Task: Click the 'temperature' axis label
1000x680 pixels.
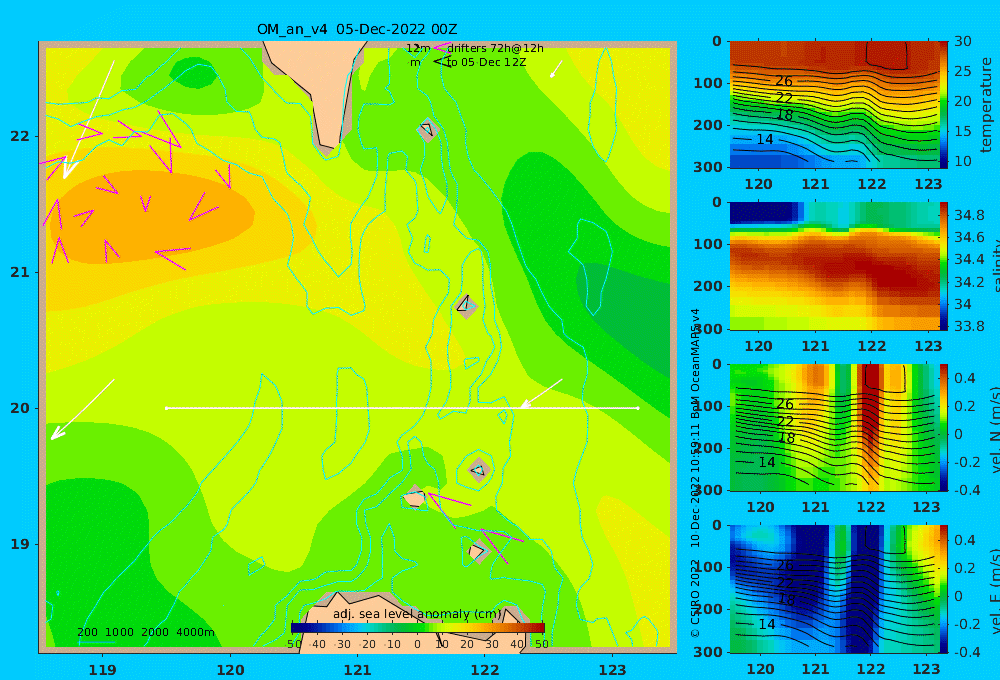Action: tap(986, 105)
